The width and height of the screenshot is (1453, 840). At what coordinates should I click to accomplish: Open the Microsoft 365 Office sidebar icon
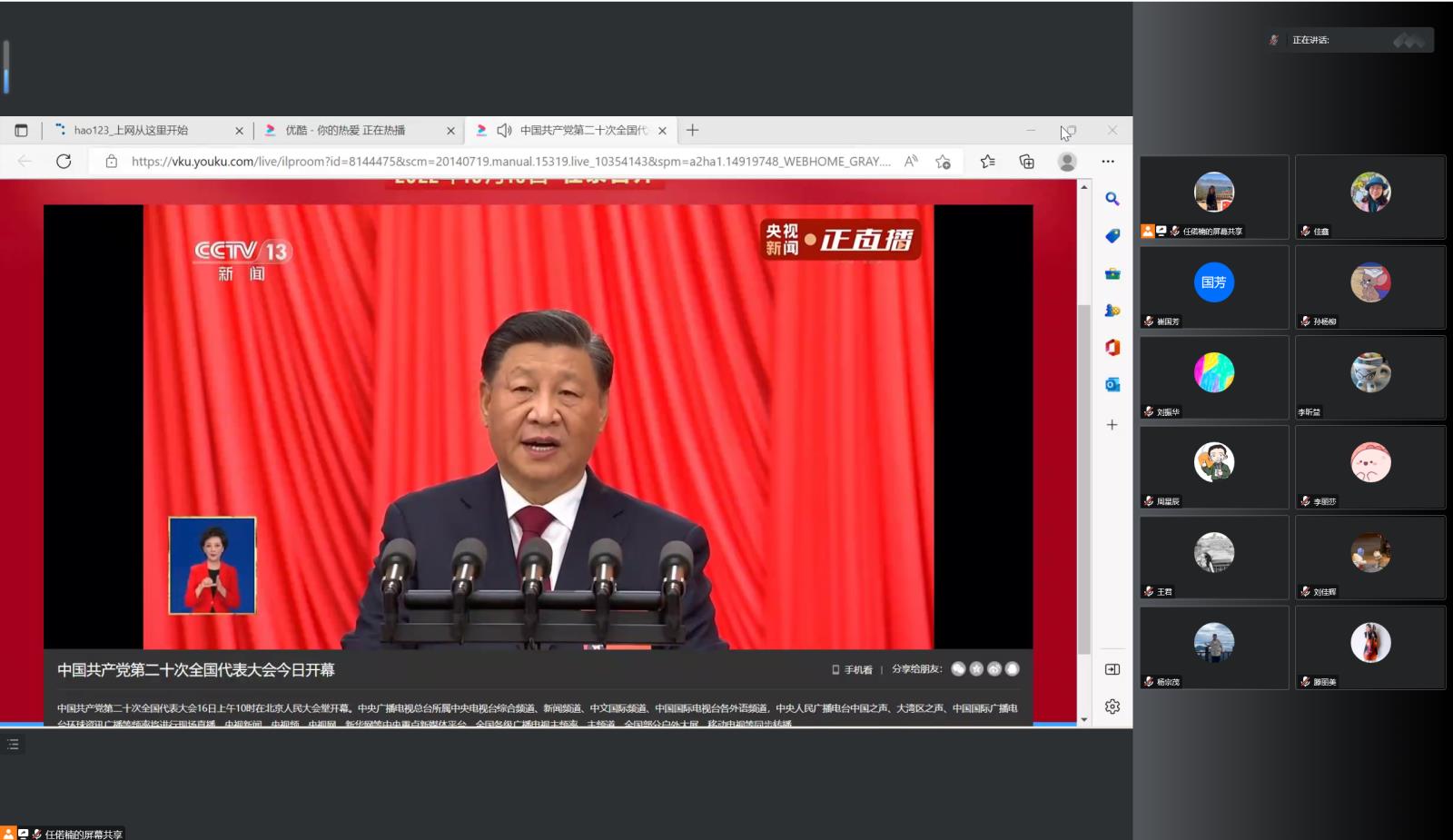point(1112,348)
